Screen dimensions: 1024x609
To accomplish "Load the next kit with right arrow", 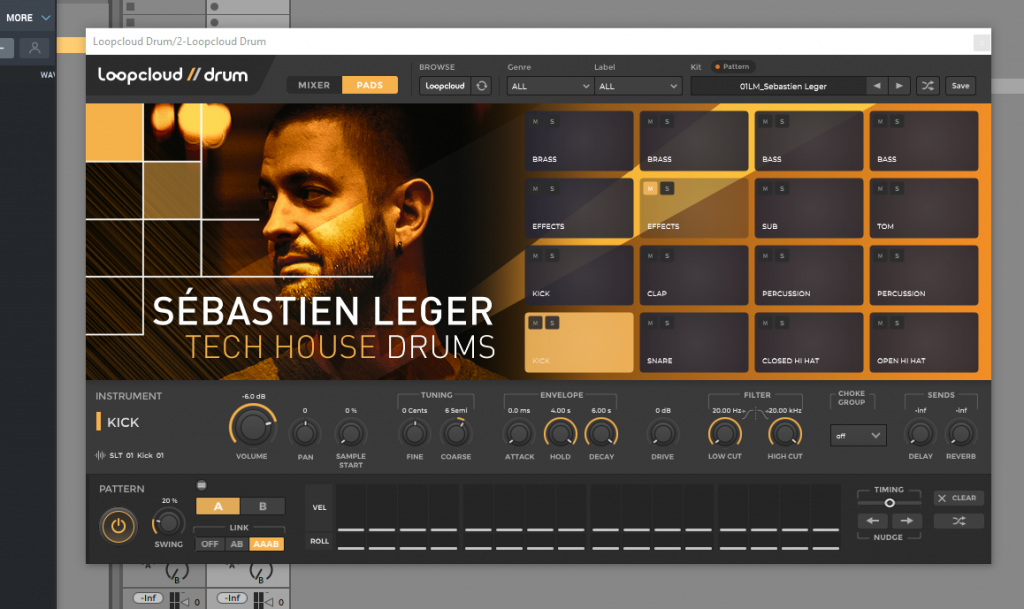I will click(x=899, y=86).
